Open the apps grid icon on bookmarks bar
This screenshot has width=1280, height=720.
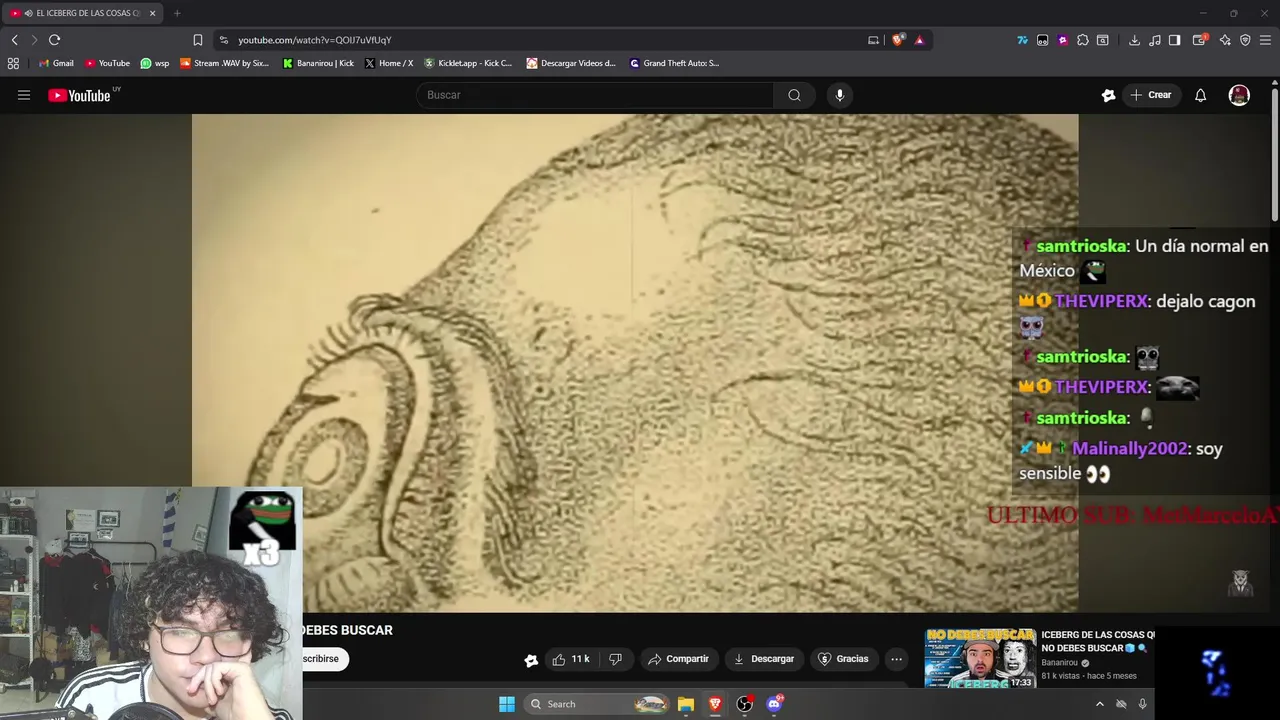[x=13, y=63]
